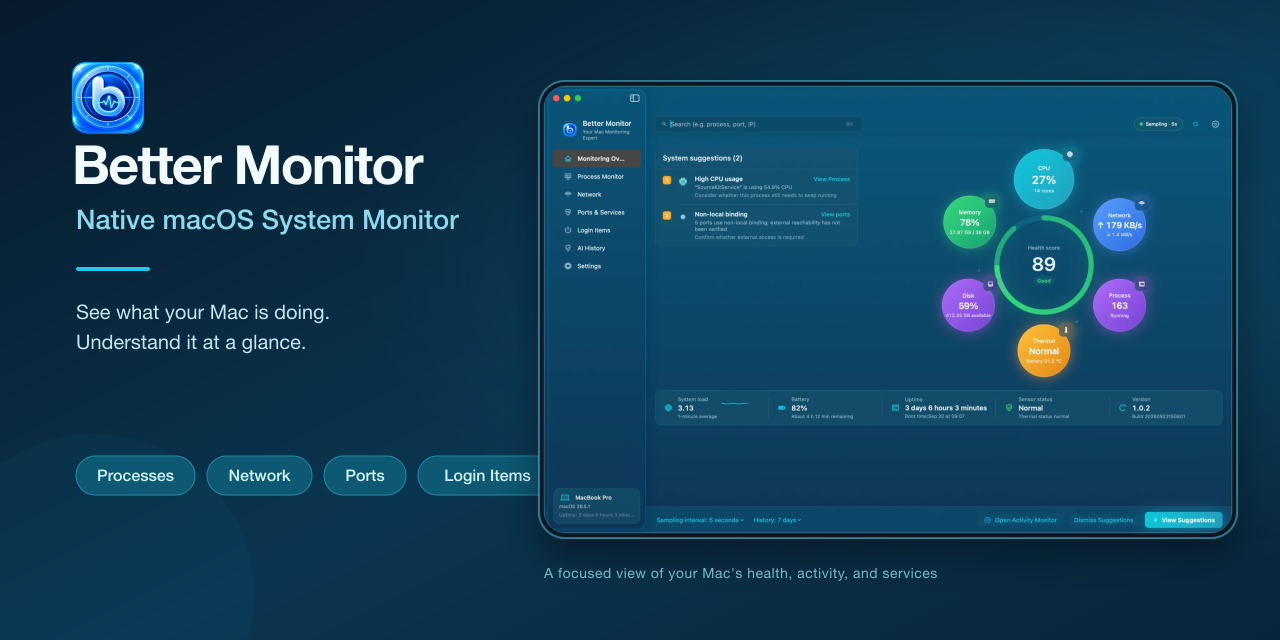Click the Open Activity Monitor button

point(1020,520)
